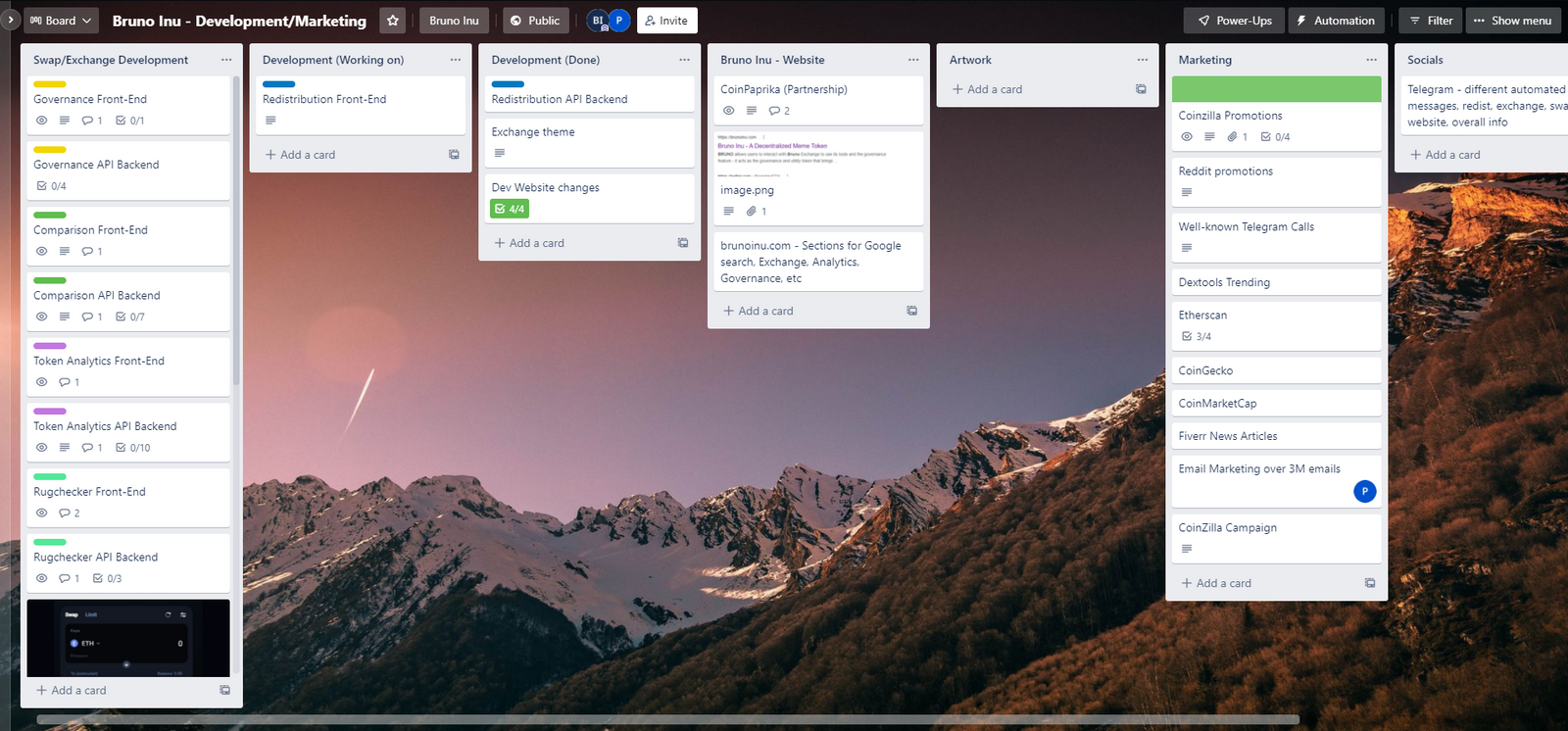This screenshot has width=1568, height=731.
Task: Open the Marketing list actions menu
Action: 1371,60
